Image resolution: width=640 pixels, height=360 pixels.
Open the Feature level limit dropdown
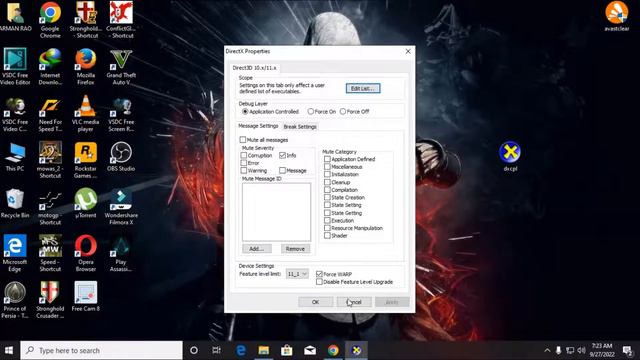point(297,274)
